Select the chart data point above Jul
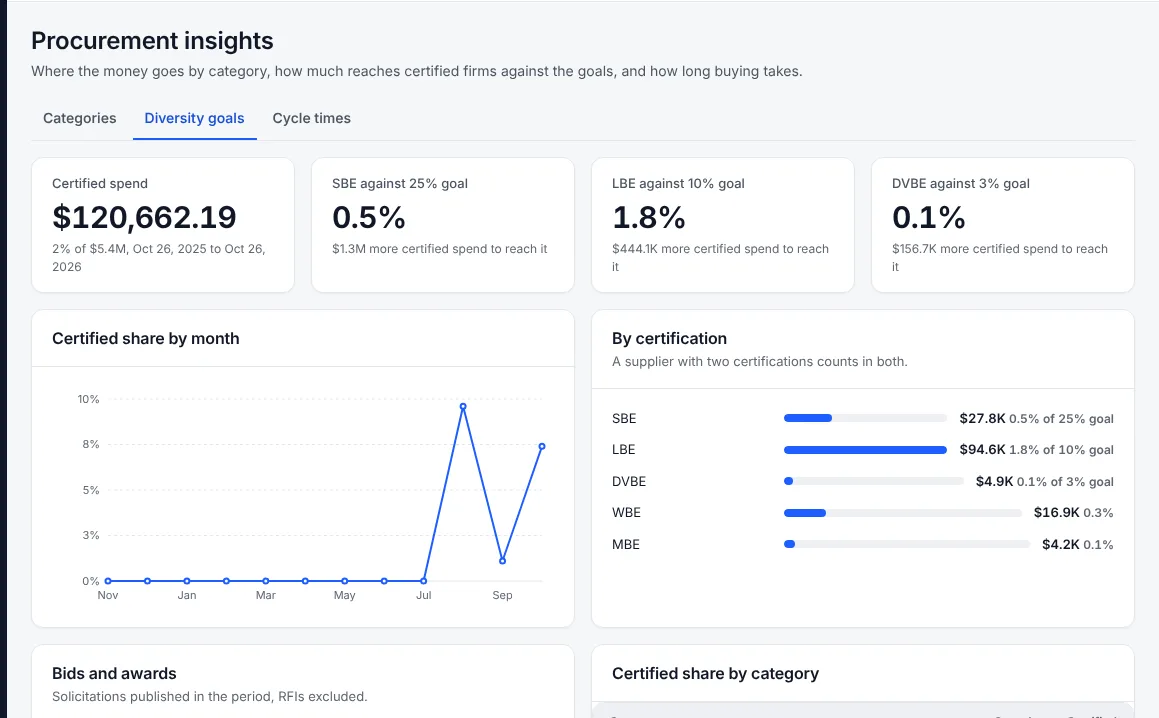The width and height of the screenshot is (1159, 718). click(424, 581)
